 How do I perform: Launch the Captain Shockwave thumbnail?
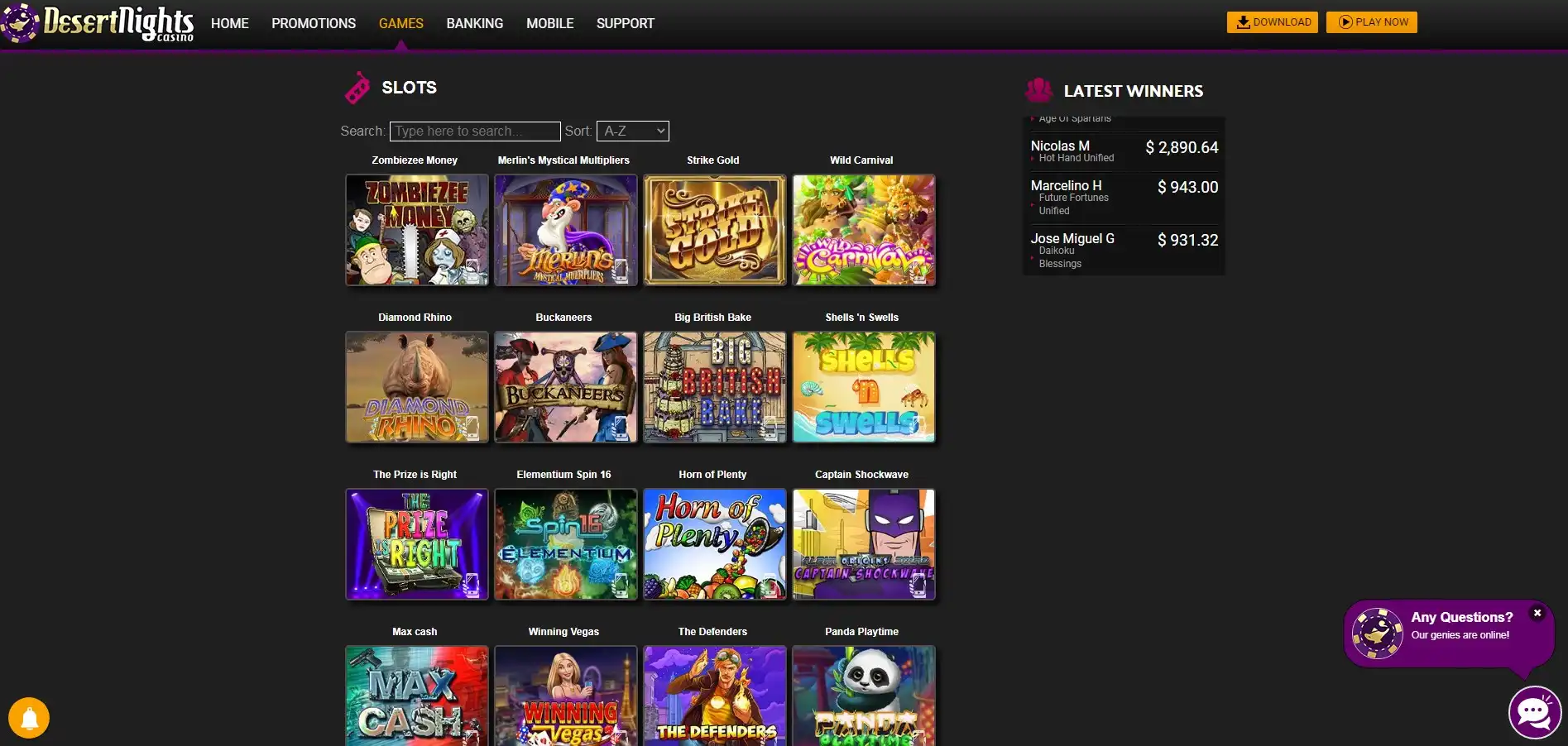tap(864, 544)
